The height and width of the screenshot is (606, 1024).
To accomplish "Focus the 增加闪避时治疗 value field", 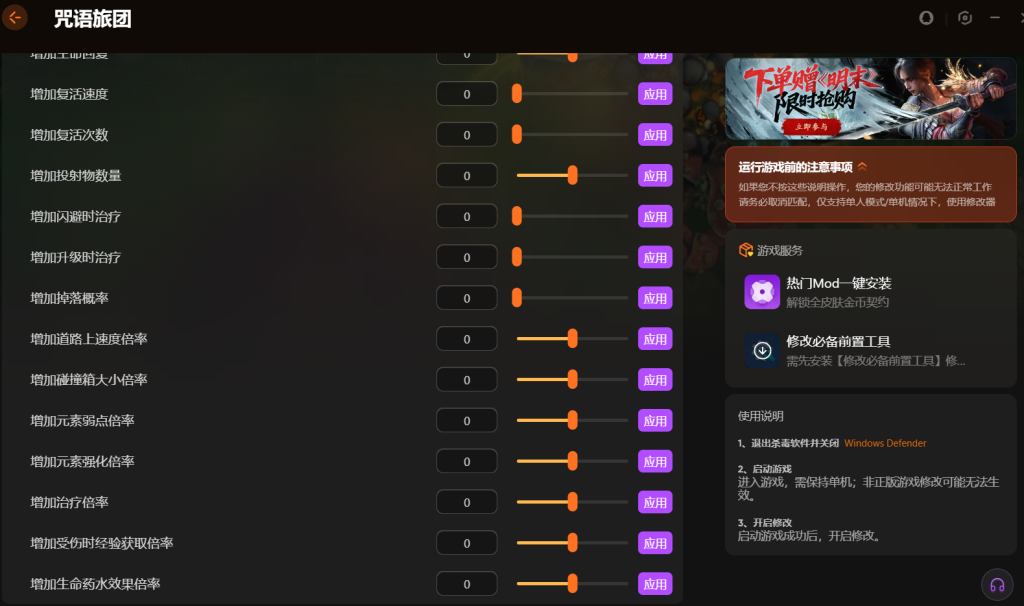I will pos(466,216).
